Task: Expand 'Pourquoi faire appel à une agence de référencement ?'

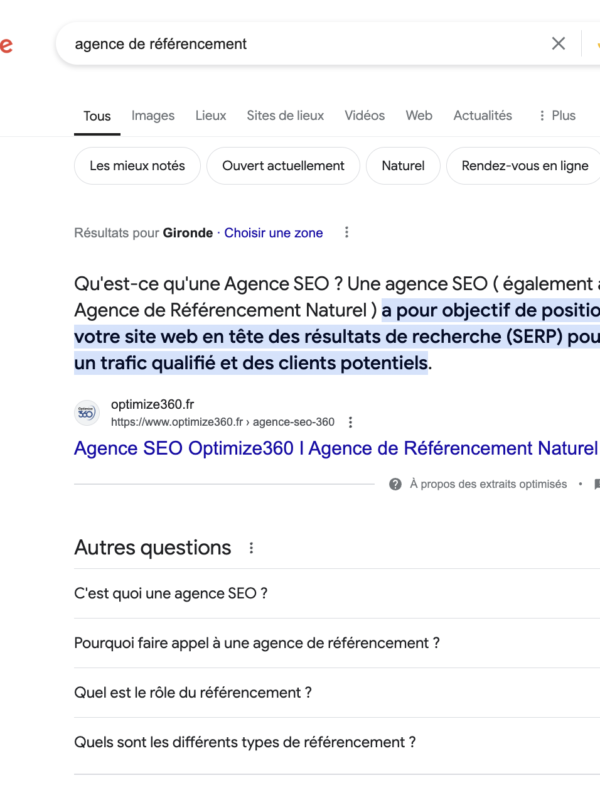Action: (x=257, y=643)
